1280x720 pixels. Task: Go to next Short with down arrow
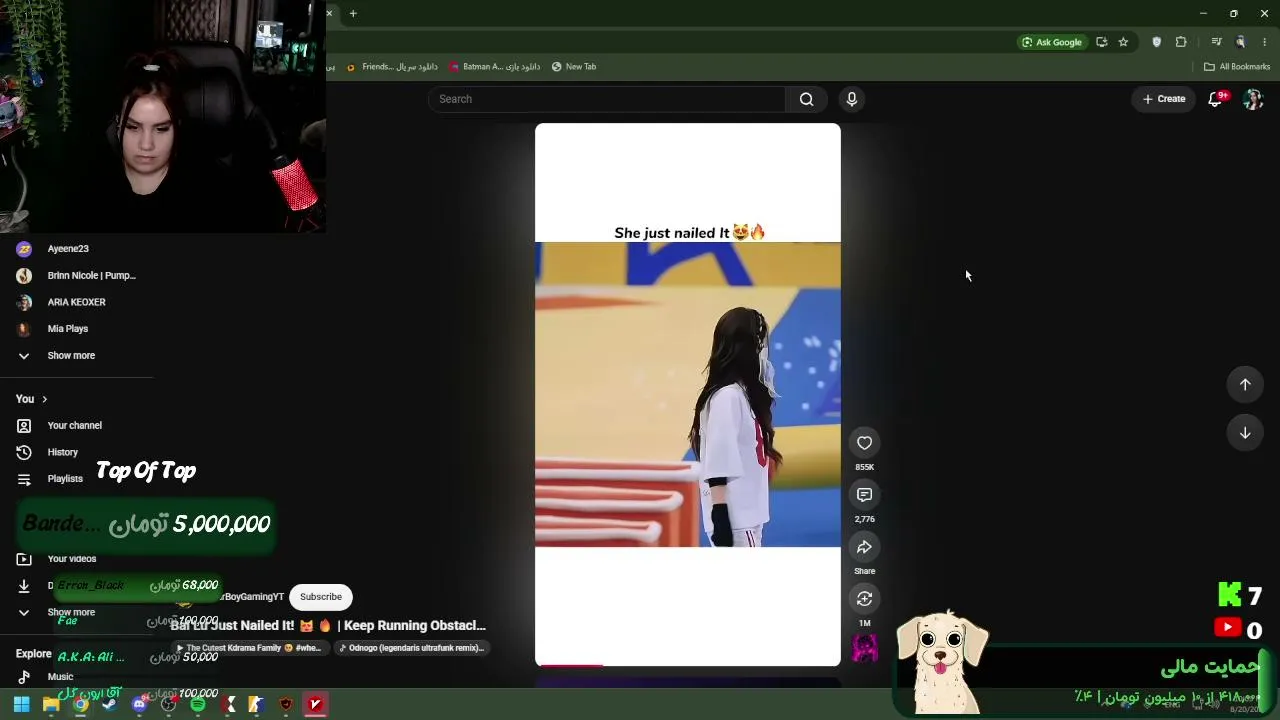[1245, 433]
